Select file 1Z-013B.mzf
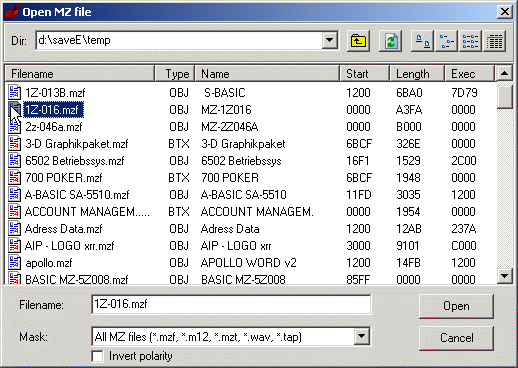This screenshot has width=518, height=368. (x=55, y=92)
